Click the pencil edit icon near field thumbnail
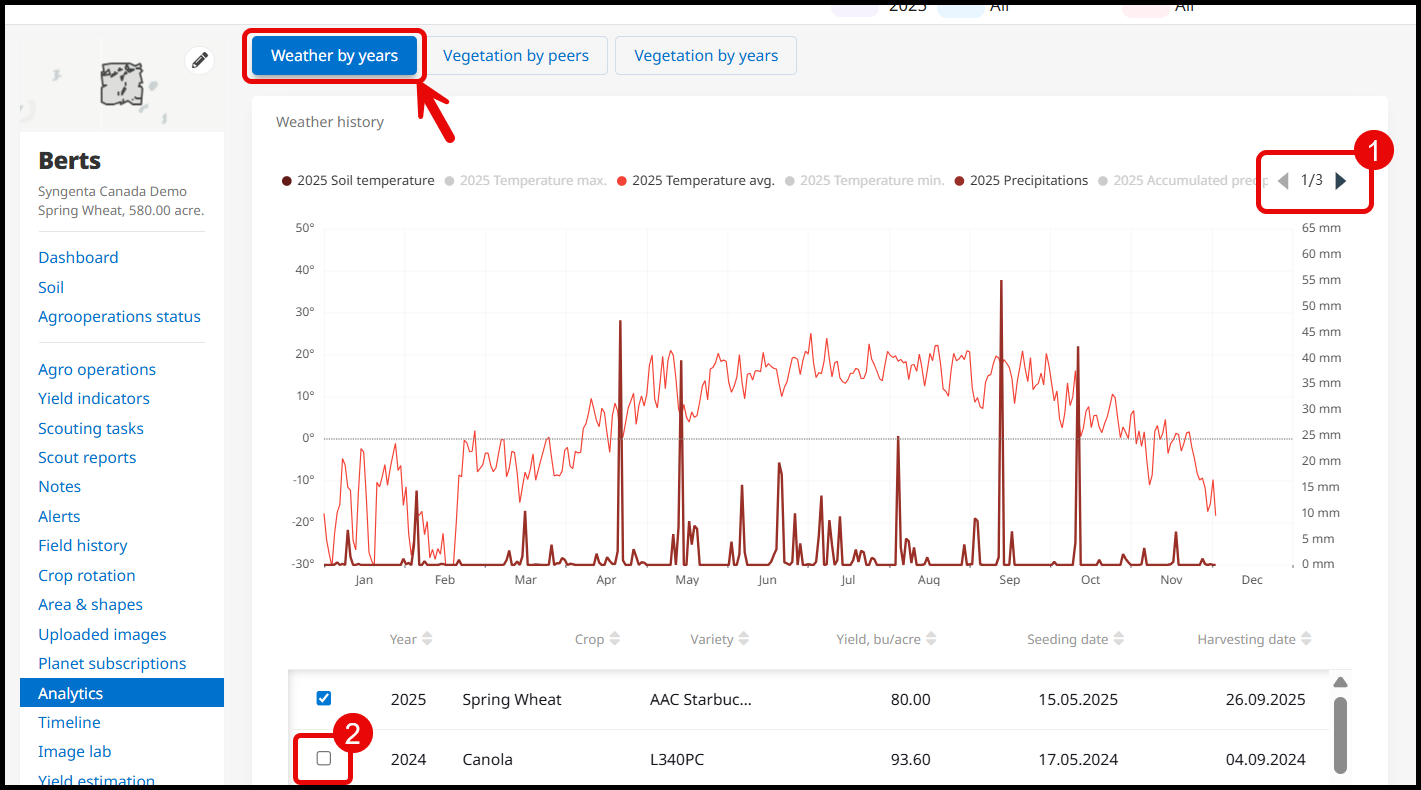Image resolution: width=1421 pixels, height=790 pixels. tap(200, 60)
